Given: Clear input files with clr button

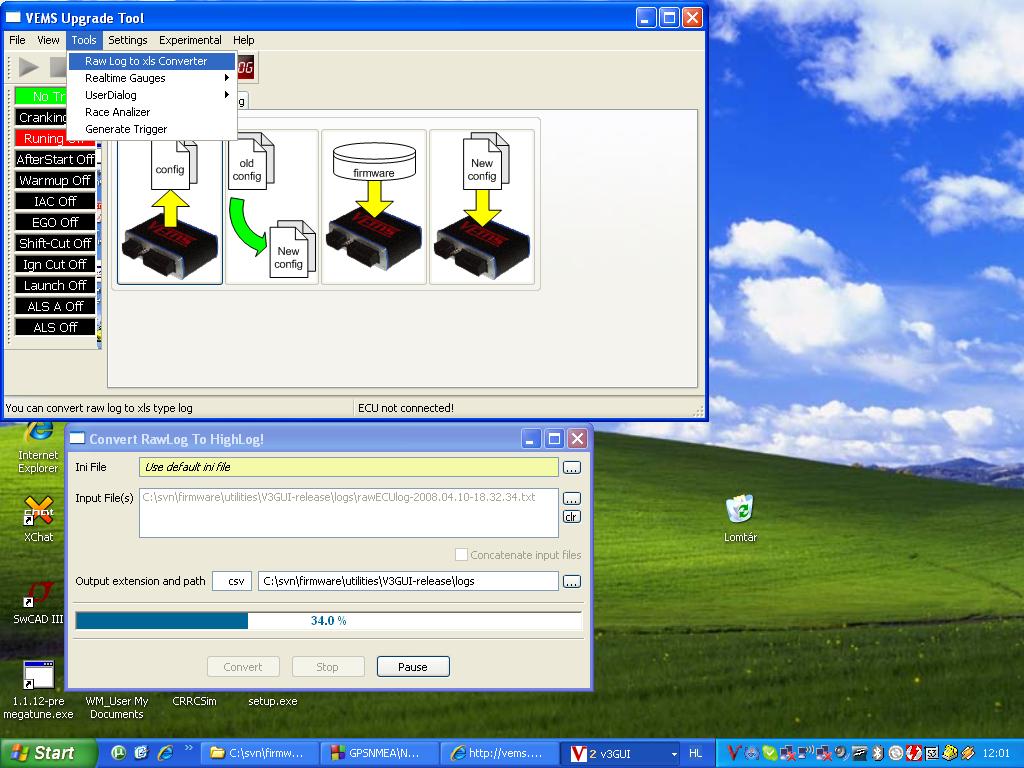Looking at the screenshot, I should click(x=571, y=517).
